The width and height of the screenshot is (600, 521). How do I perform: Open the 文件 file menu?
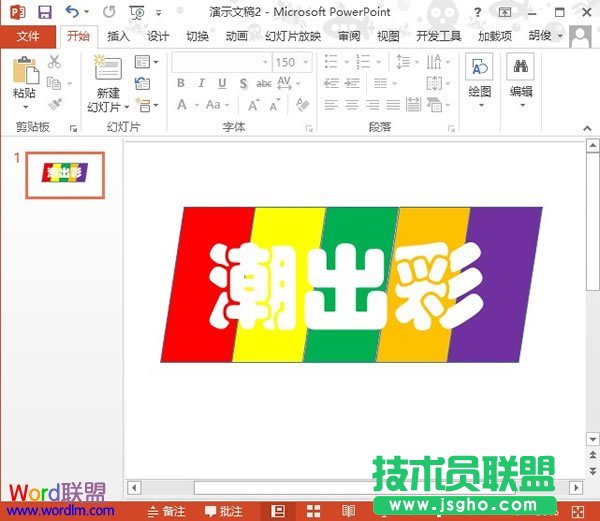pyautogui.click(x=28, y=36)
